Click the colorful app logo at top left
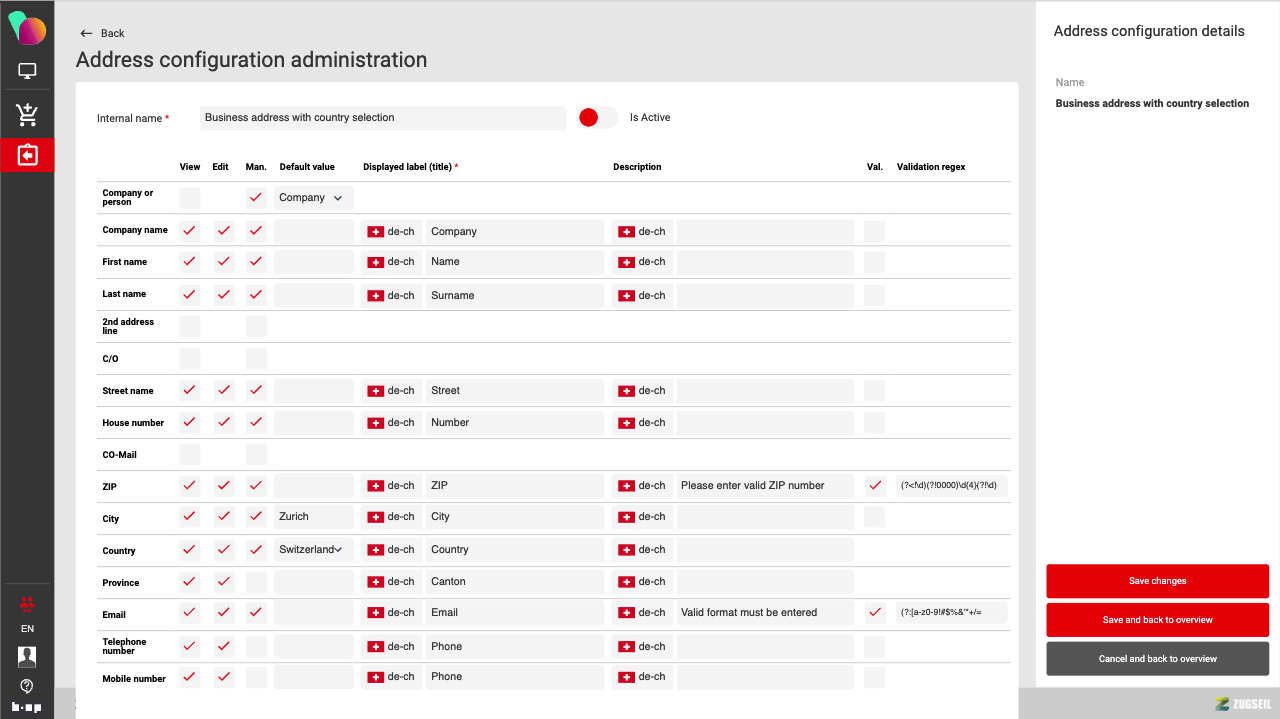Screen dimensions: 1280x719 click(x=27, y=28)
